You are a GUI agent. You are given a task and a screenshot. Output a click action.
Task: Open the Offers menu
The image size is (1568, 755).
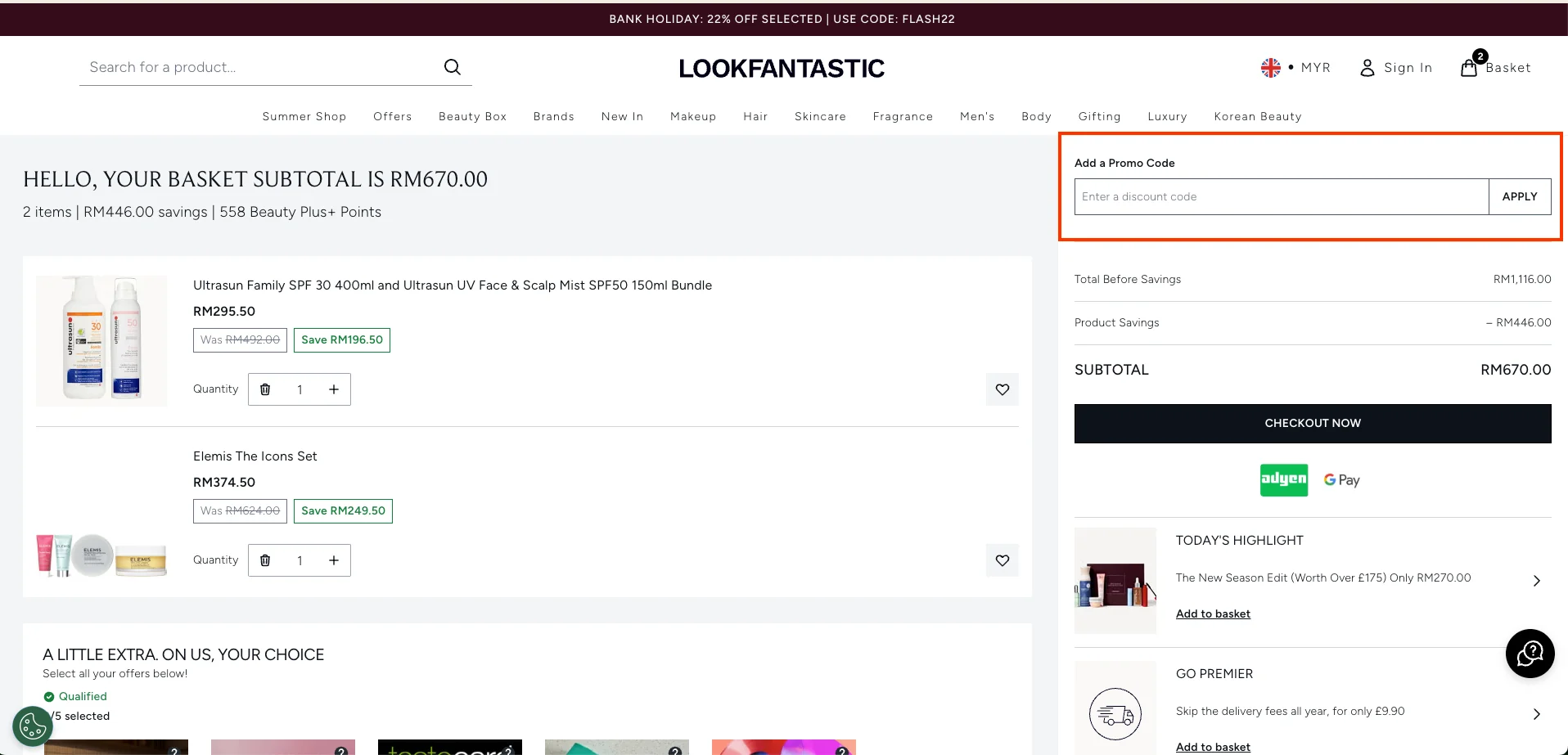393,116
